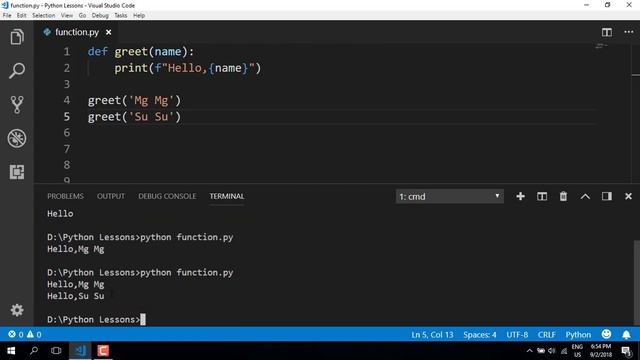Click UTF-8 encoding in status bar
Viewport: 640px width, 360px height.
click(517, 335)
